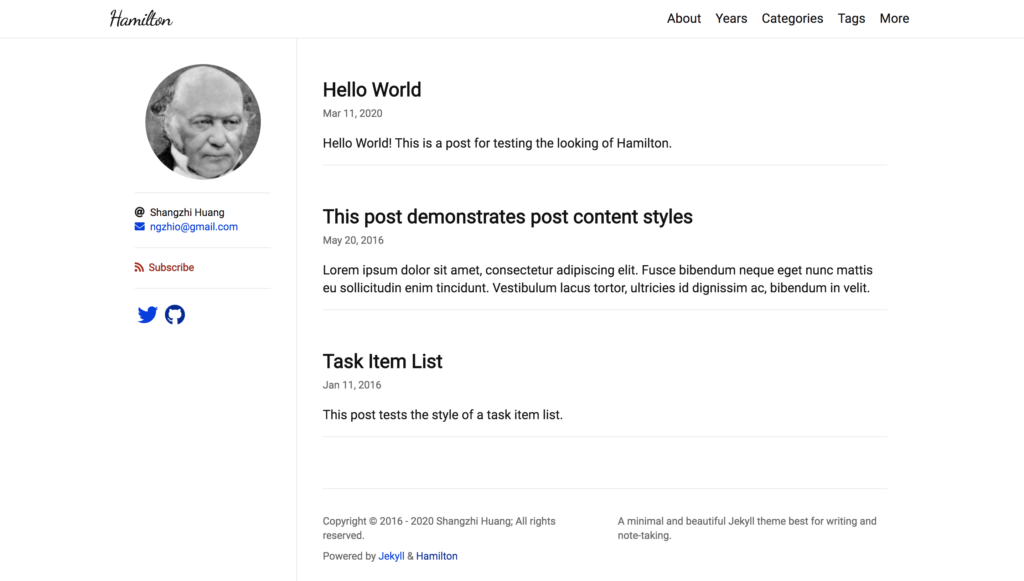This screenshot has height=581, width=1024.
Task: Follow the Hamilton link in footer
Action: click(x=437, y=556)
